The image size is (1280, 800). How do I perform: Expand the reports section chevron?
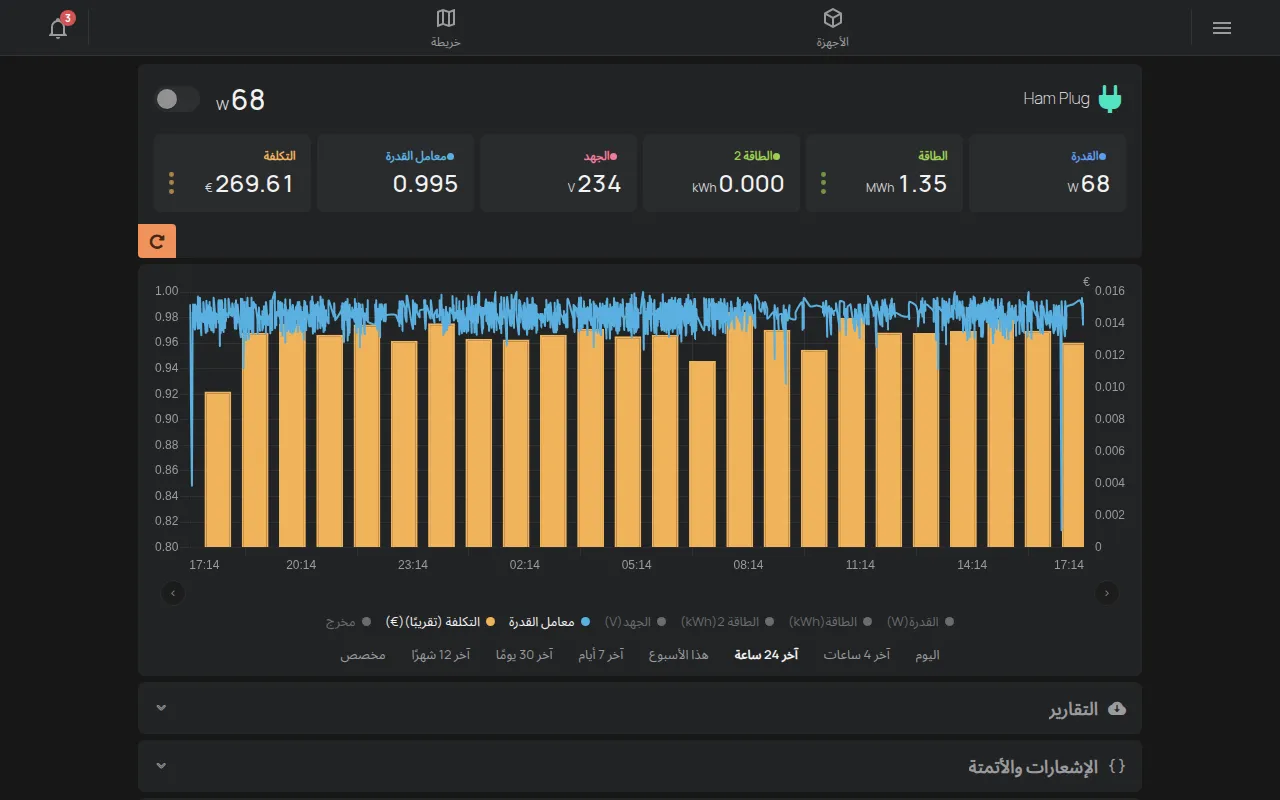(161, 708)
